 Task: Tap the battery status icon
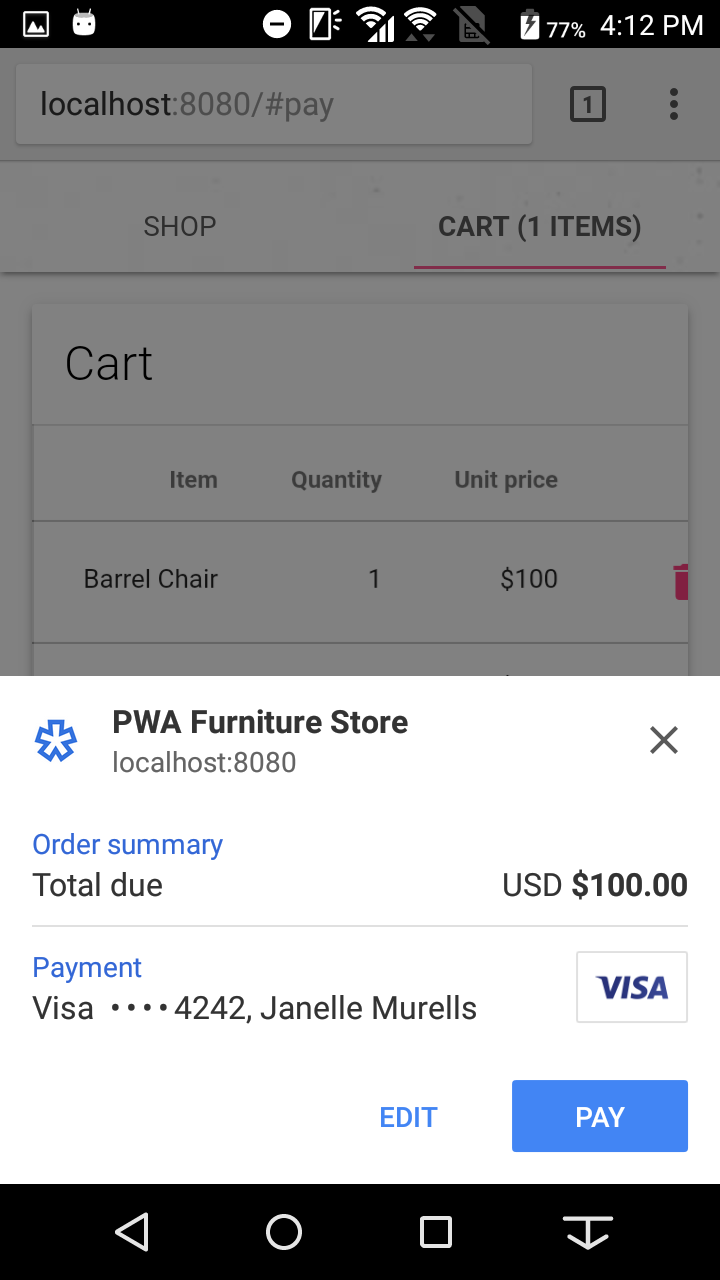point(530,24)
